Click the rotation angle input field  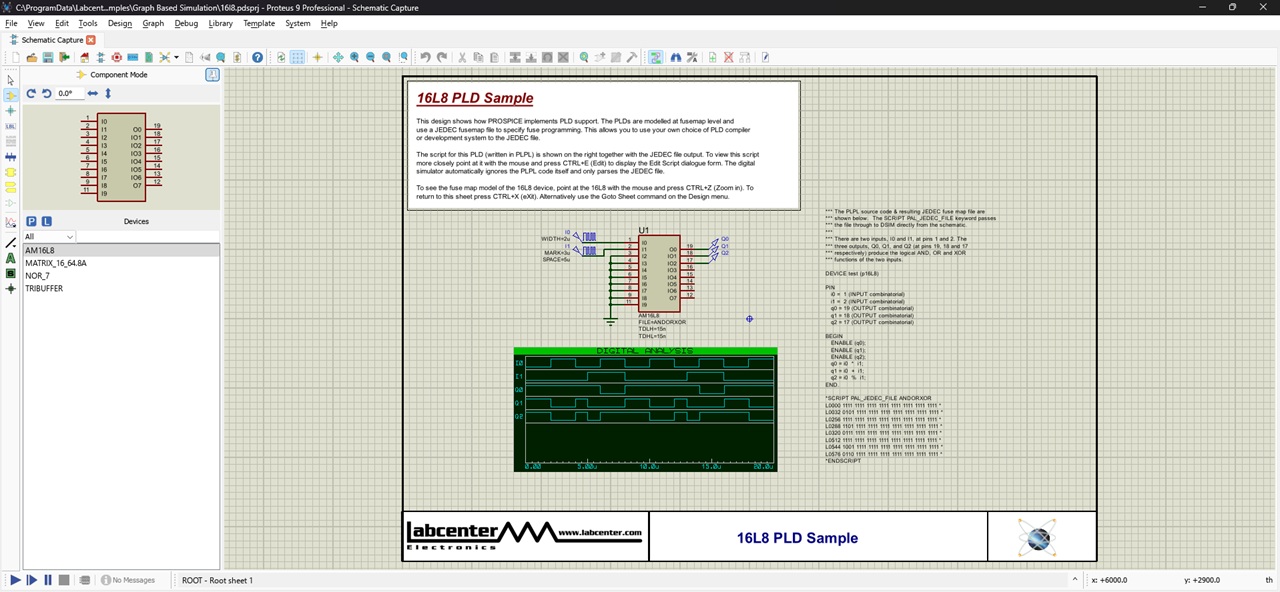click(x=68, y=93)
